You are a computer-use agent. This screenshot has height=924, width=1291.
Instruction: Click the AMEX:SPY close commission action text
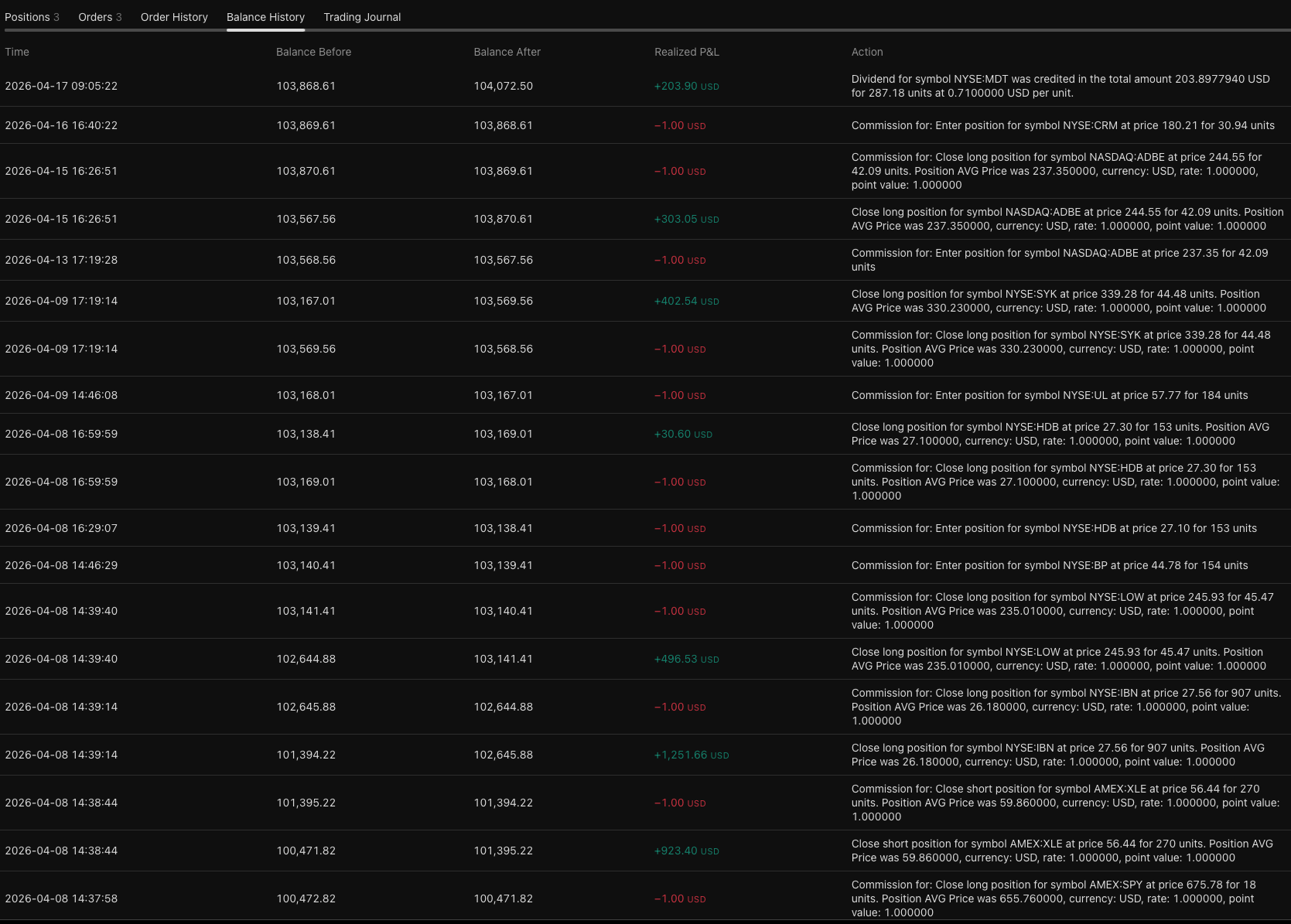coord(1054,898)
